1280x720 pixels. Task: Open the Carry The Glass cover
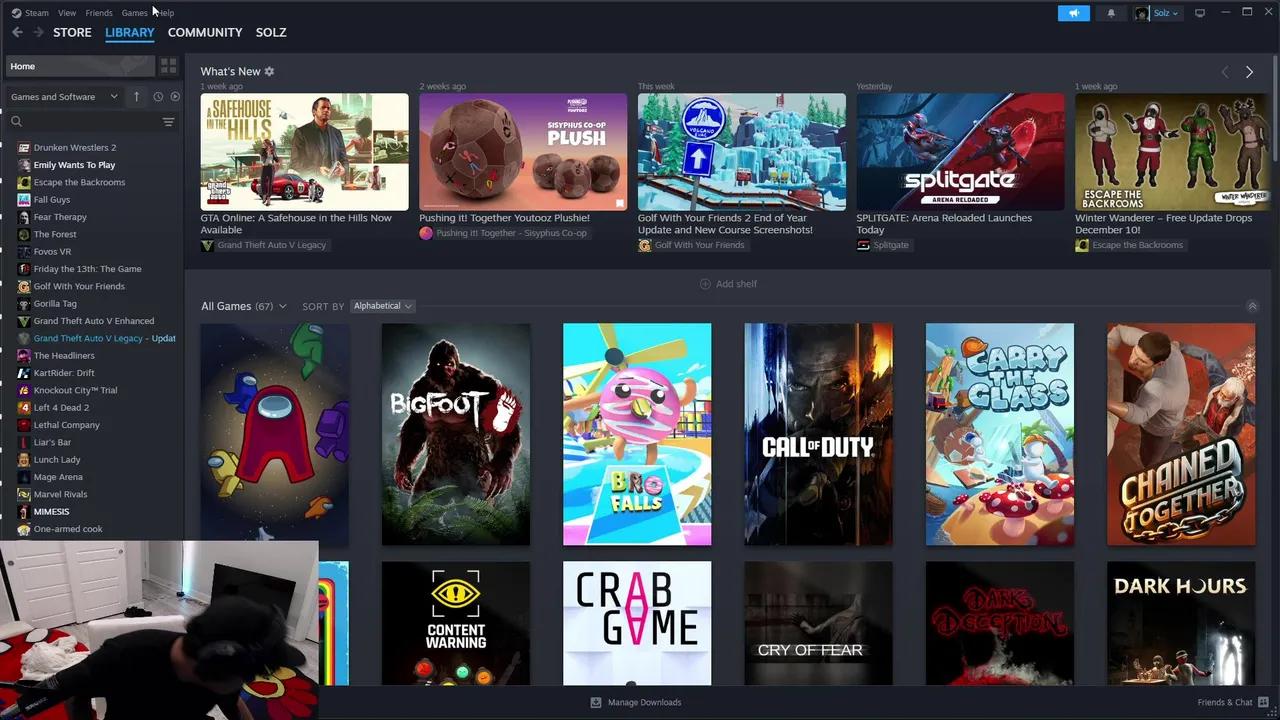click(1000, 434)
